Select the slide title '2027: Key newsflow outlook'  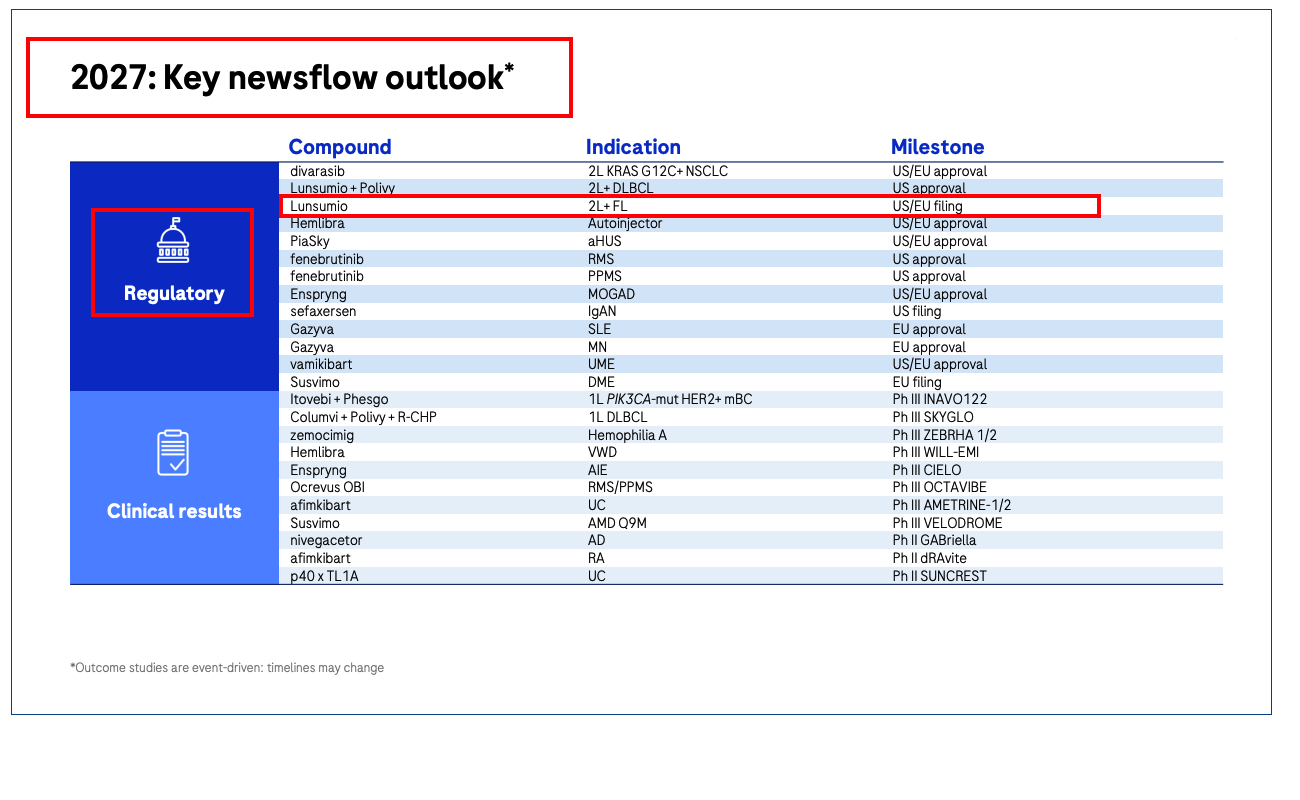[x=292, y=77]
